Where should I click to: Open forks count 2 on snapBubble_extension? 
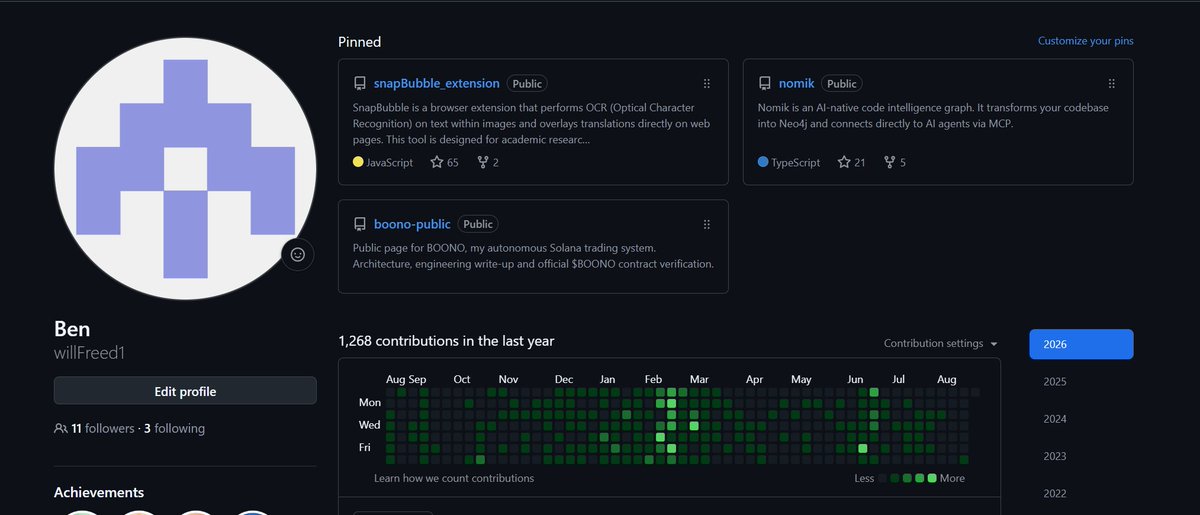(x=489, y=162)
